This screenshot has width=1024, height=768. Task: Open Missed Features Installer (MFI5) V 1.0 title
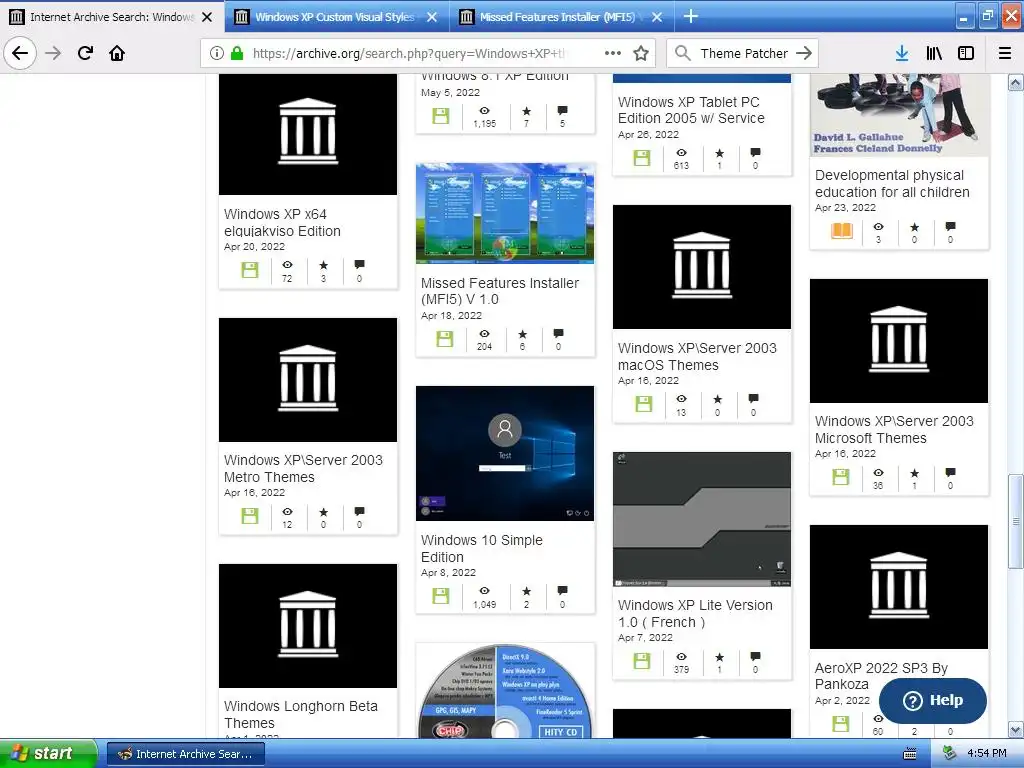coord(500,291)
